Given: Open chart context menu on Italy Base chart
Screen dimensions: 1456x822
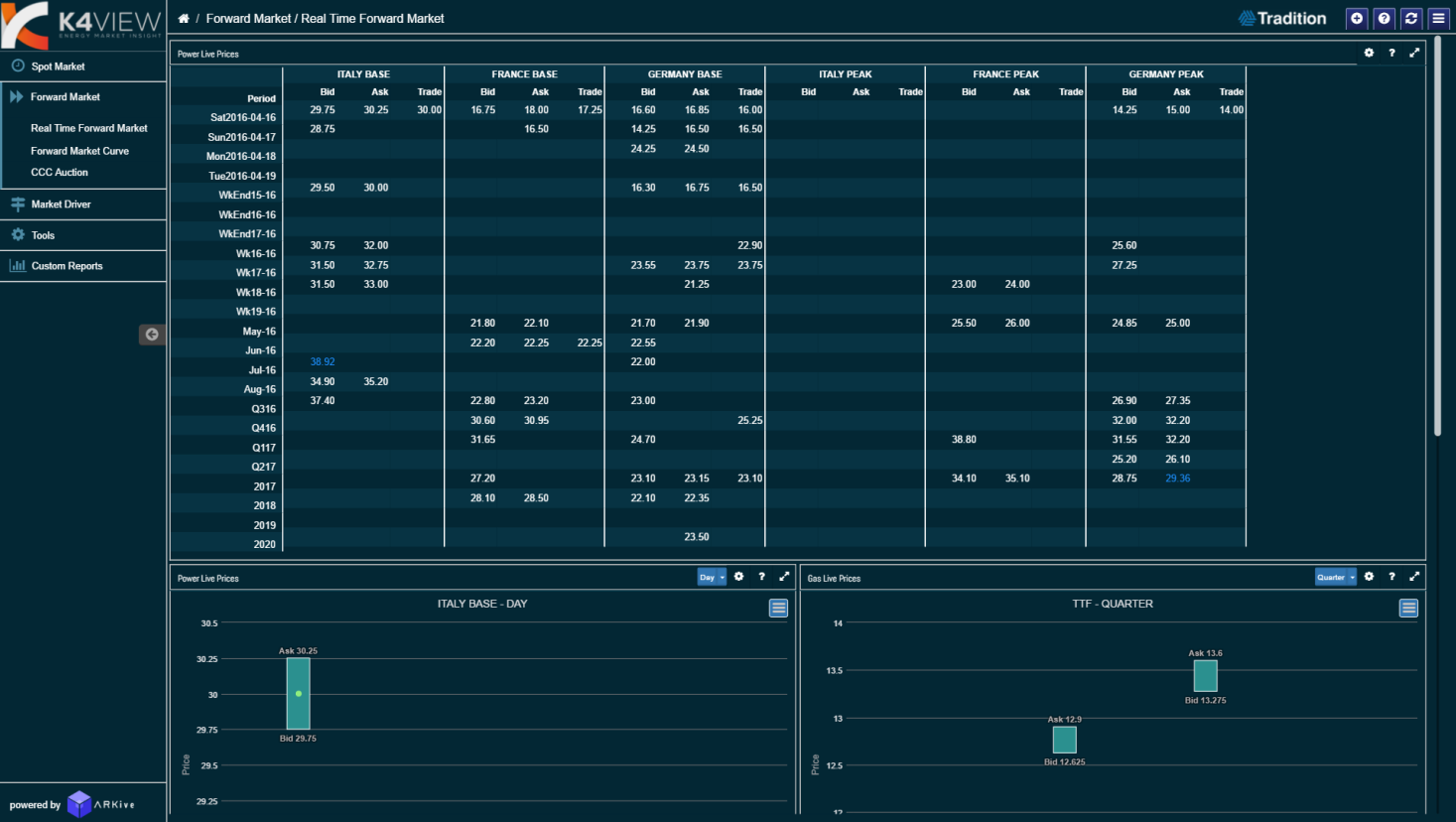Looking at the screenshot, I should coord(778,608).
